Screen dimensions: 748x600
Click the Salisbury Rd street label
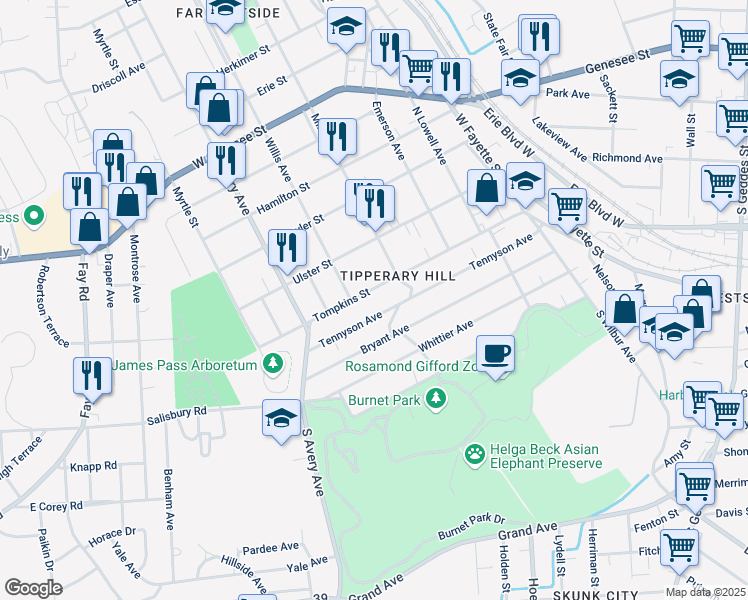tap(177, 415)
